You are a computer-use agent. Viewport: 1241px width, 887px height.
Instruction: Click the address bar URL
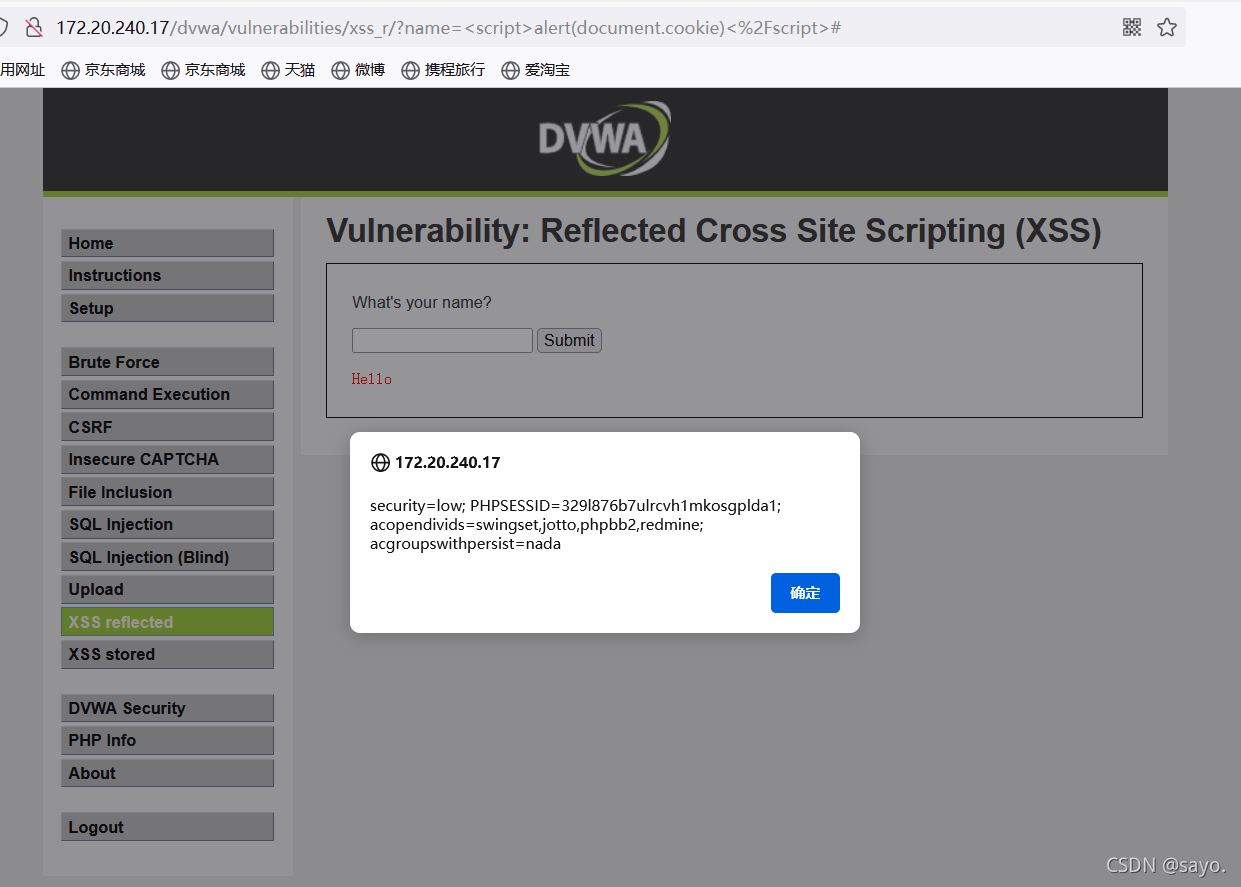pyautogui.click(x=448, y=28)
